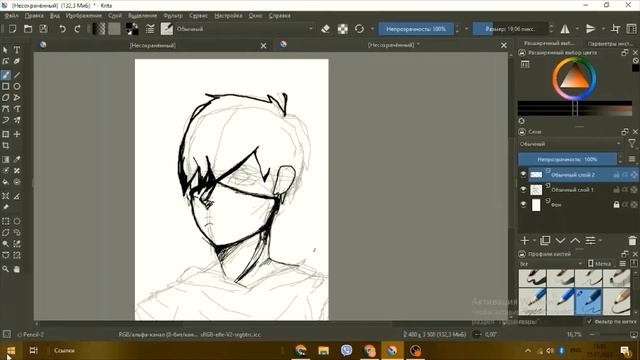This screenshot has height=360, width=640.
Task: Open the layer filter funnel menu
Action: pos(632,144)
